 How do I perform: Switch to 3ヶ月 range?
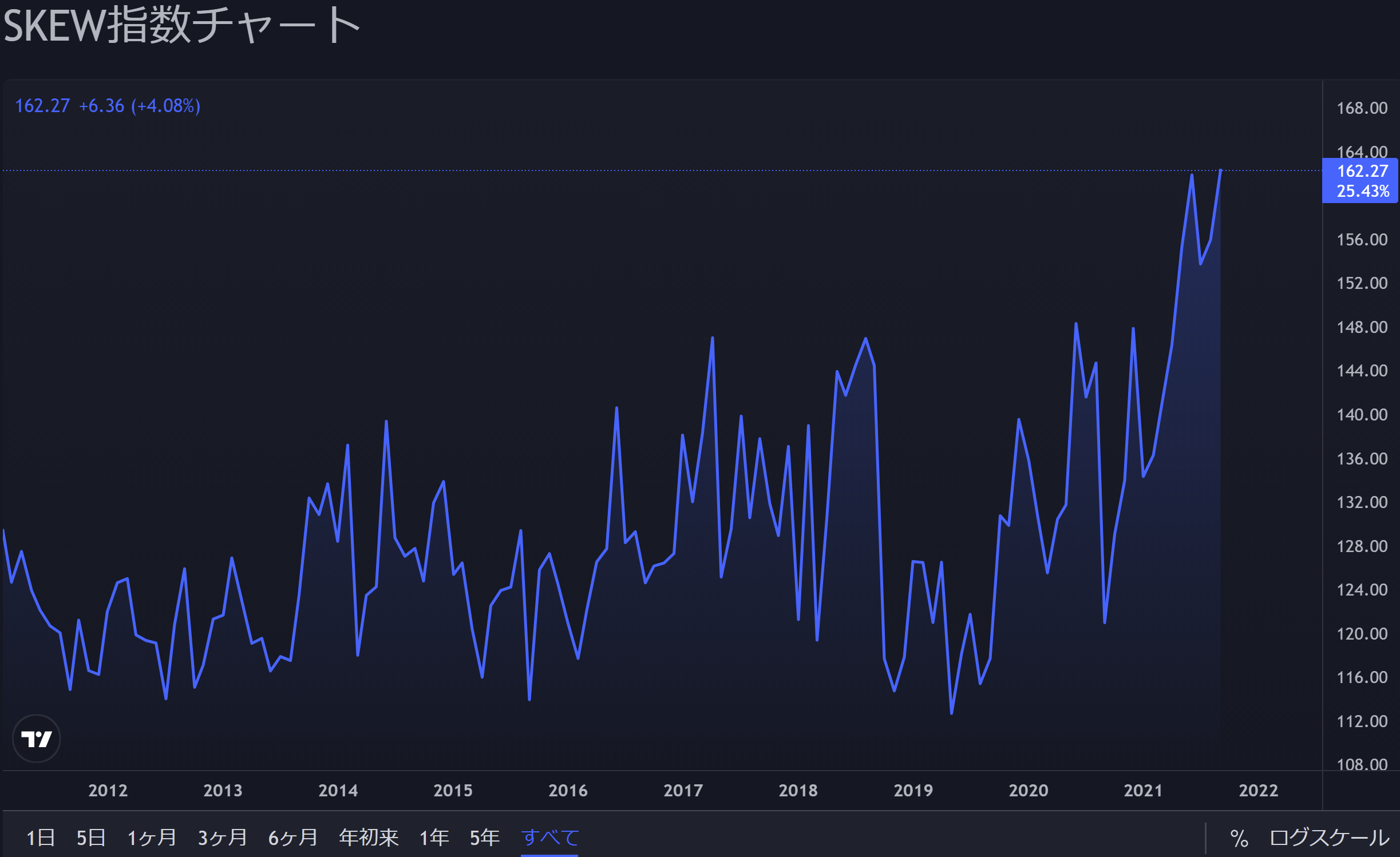tap(223, 838)
